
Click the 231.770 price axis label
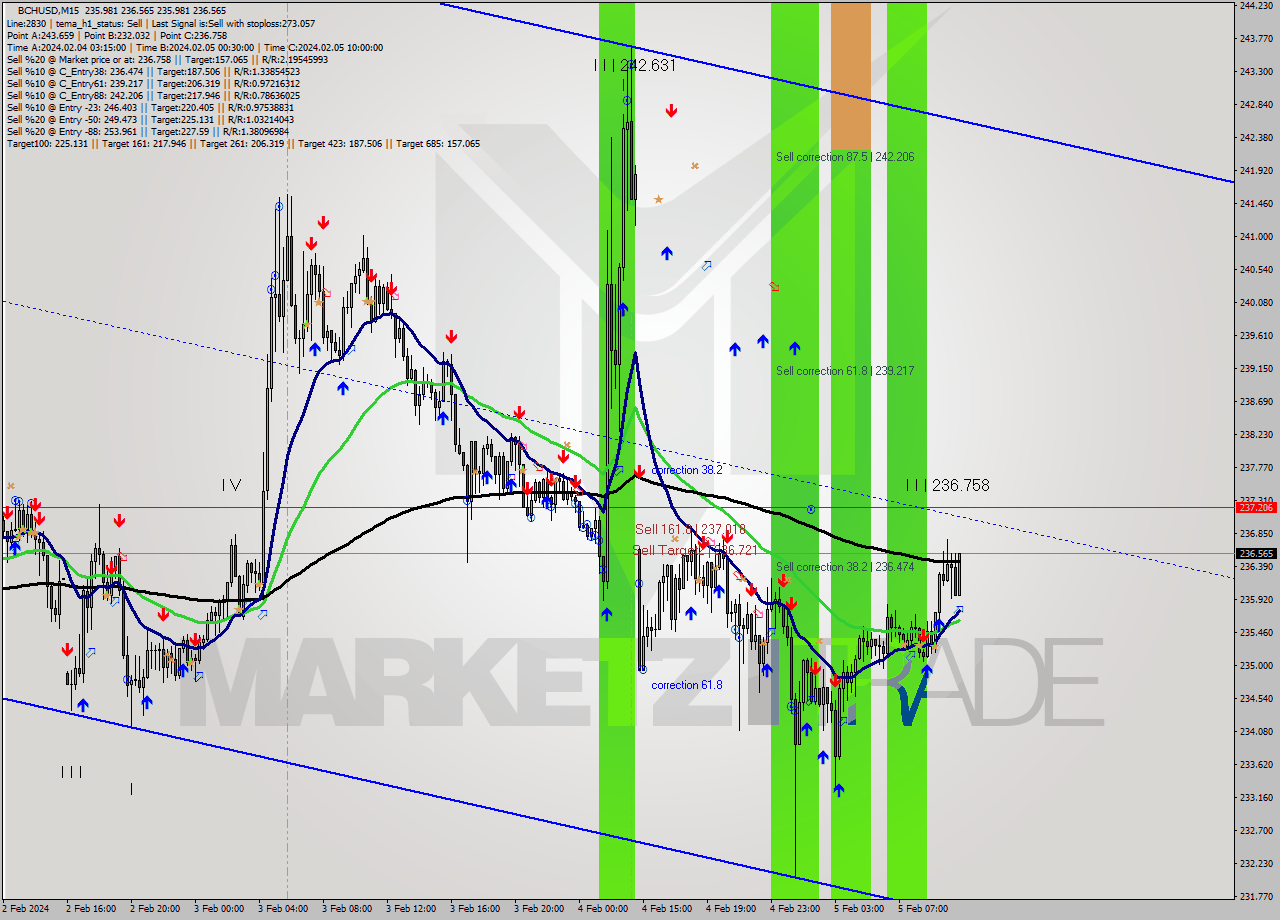click(1255, 896)
